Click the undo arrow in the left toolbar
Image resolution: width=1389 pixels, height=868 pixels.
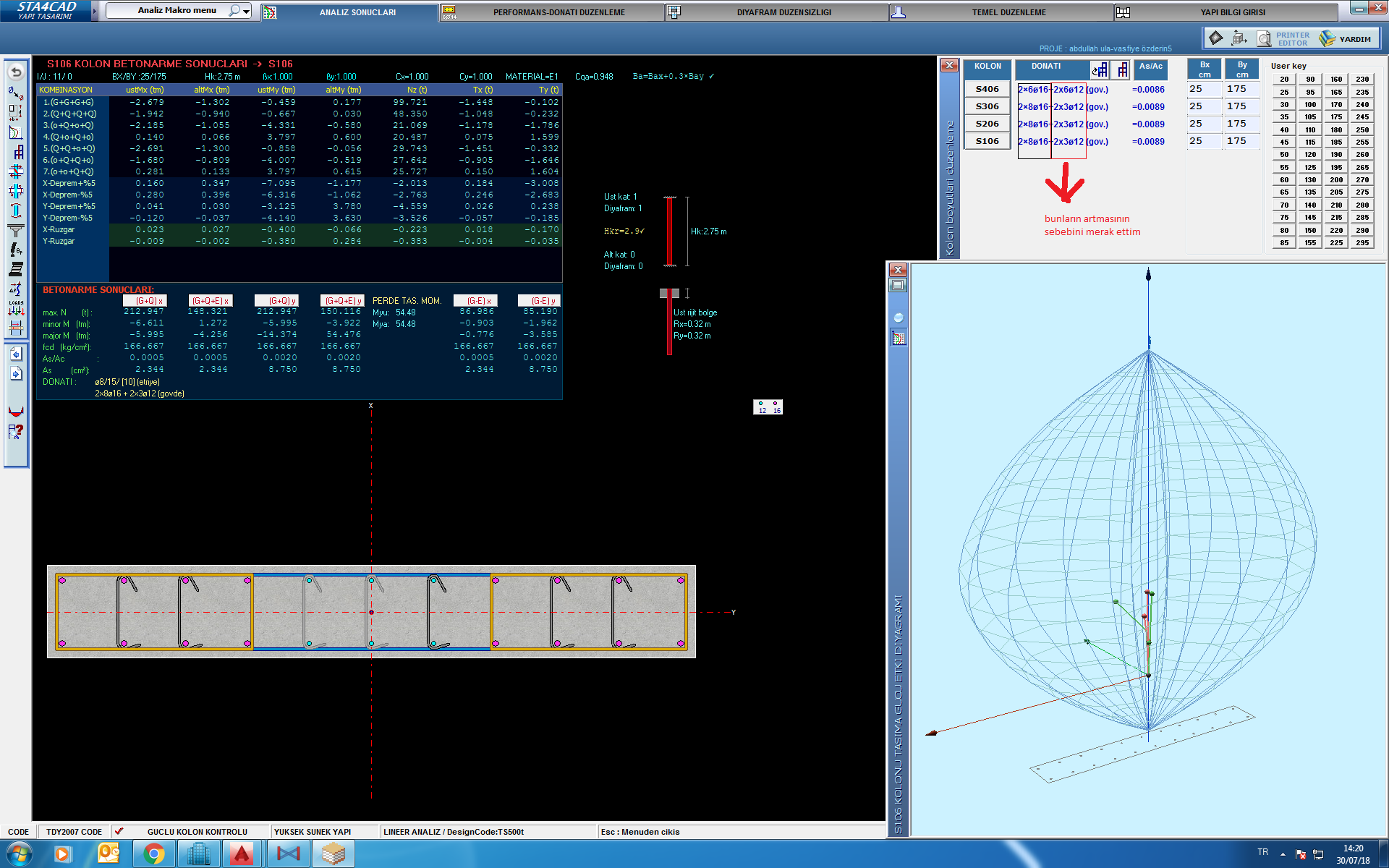[x=16, y=72]
